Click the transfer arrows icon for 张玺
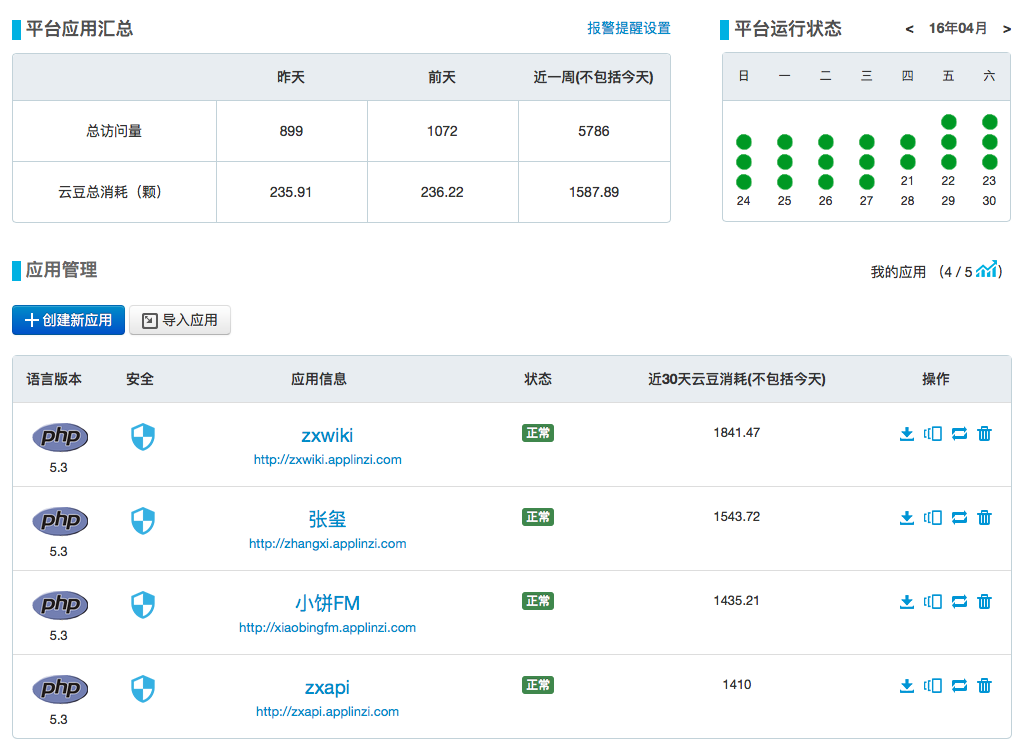 tap(959, 518)
